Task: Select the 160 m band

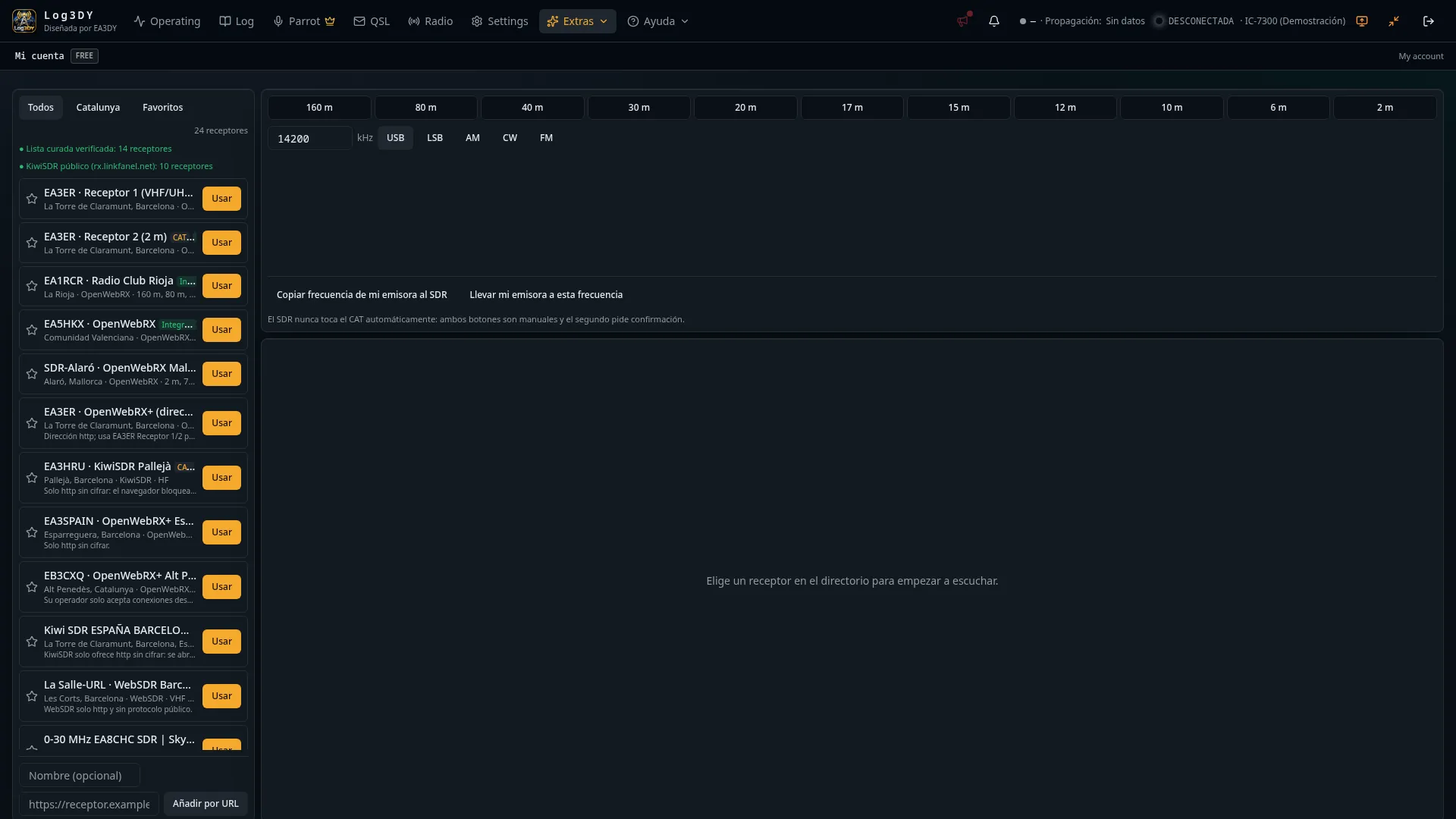Action: [319, 108]
